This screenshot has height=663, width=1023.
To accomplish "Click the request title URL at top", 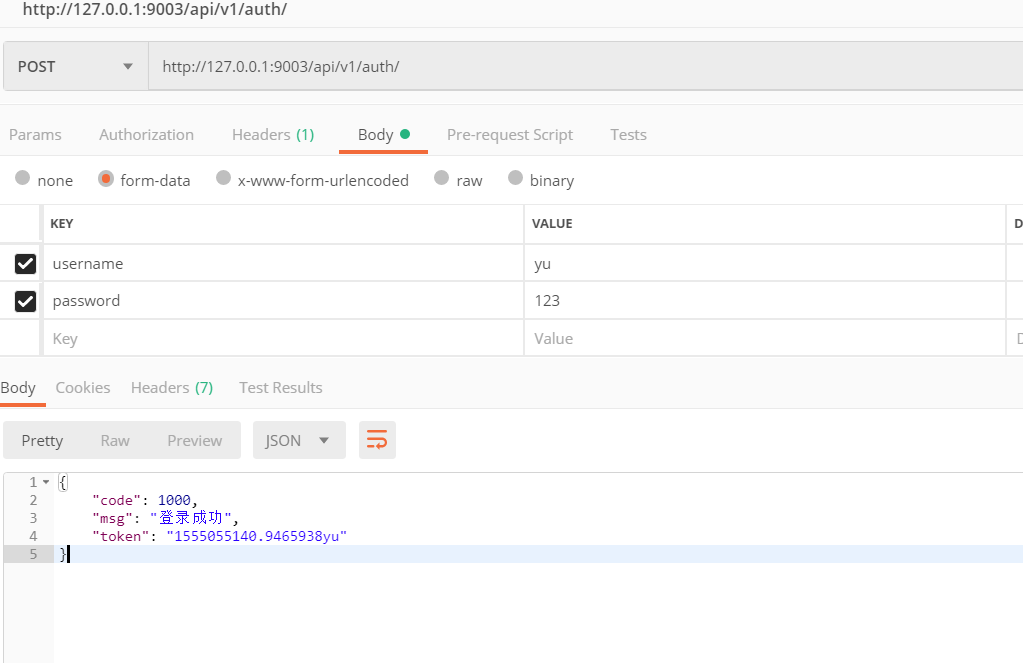I will click(x=155, y=9).
